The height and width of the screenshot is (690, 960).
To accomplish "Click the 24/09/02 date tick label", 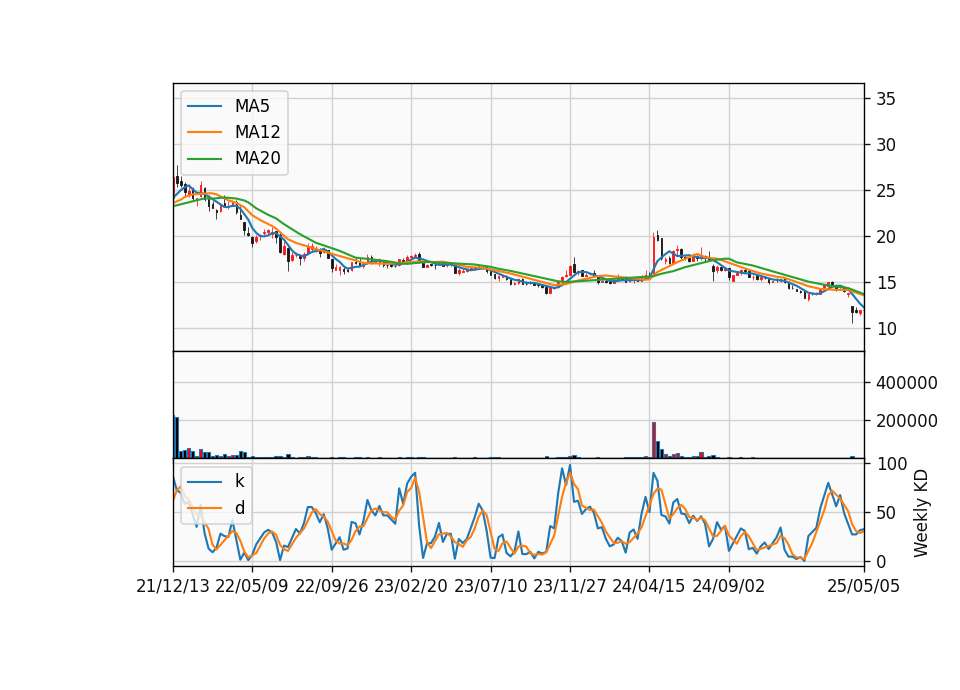I will [729, 586].
